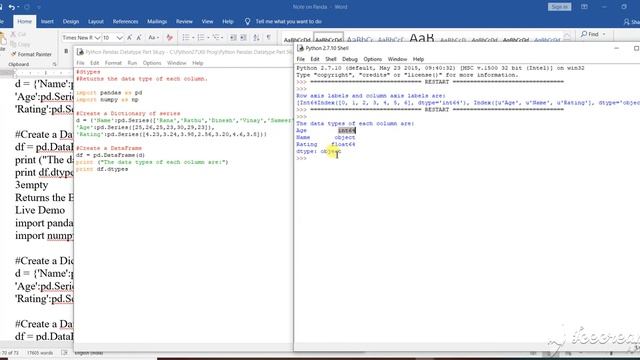This screenshot has width=640, height=360.
Task: Increase font size with the grow font icon
Action: click(x=129, y=38)
